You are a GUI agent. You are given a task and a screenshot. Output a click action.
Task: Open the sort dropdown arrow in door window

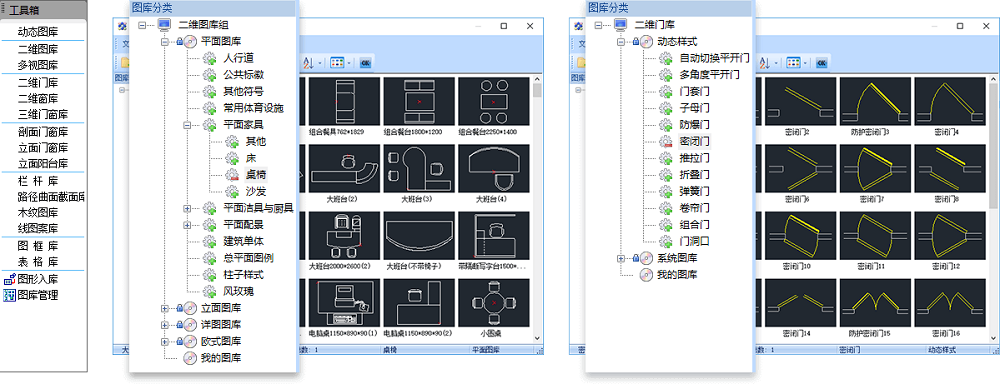coord(776,63)
